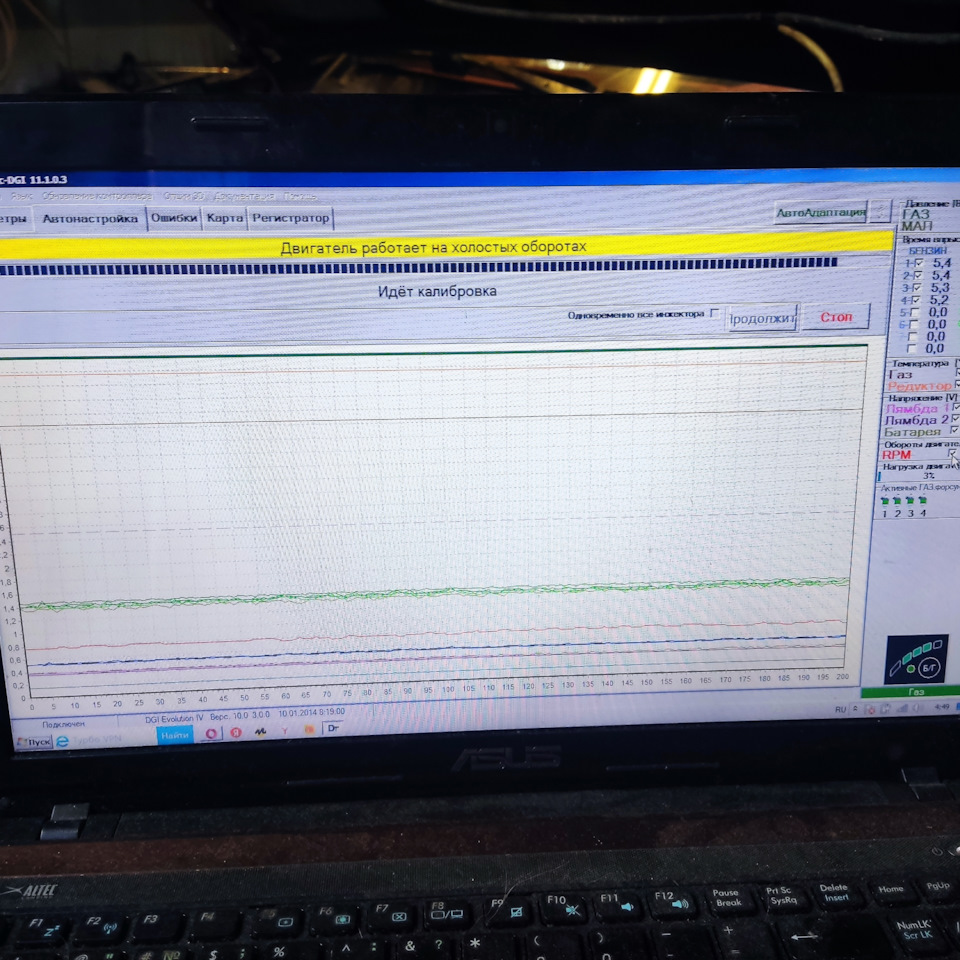Click the green Газ status bar
The height and width of the screenshot is (960, 960).
pos(910,692)
